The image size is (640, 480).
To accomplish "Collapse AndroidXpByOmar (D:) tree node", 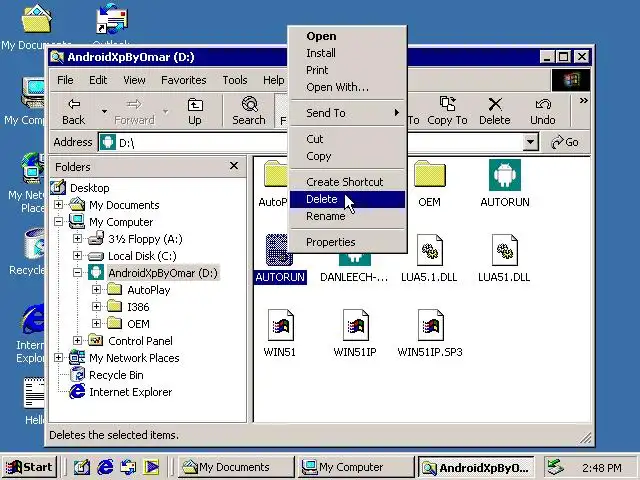I will pyautogui.click(x=78, y=273).
